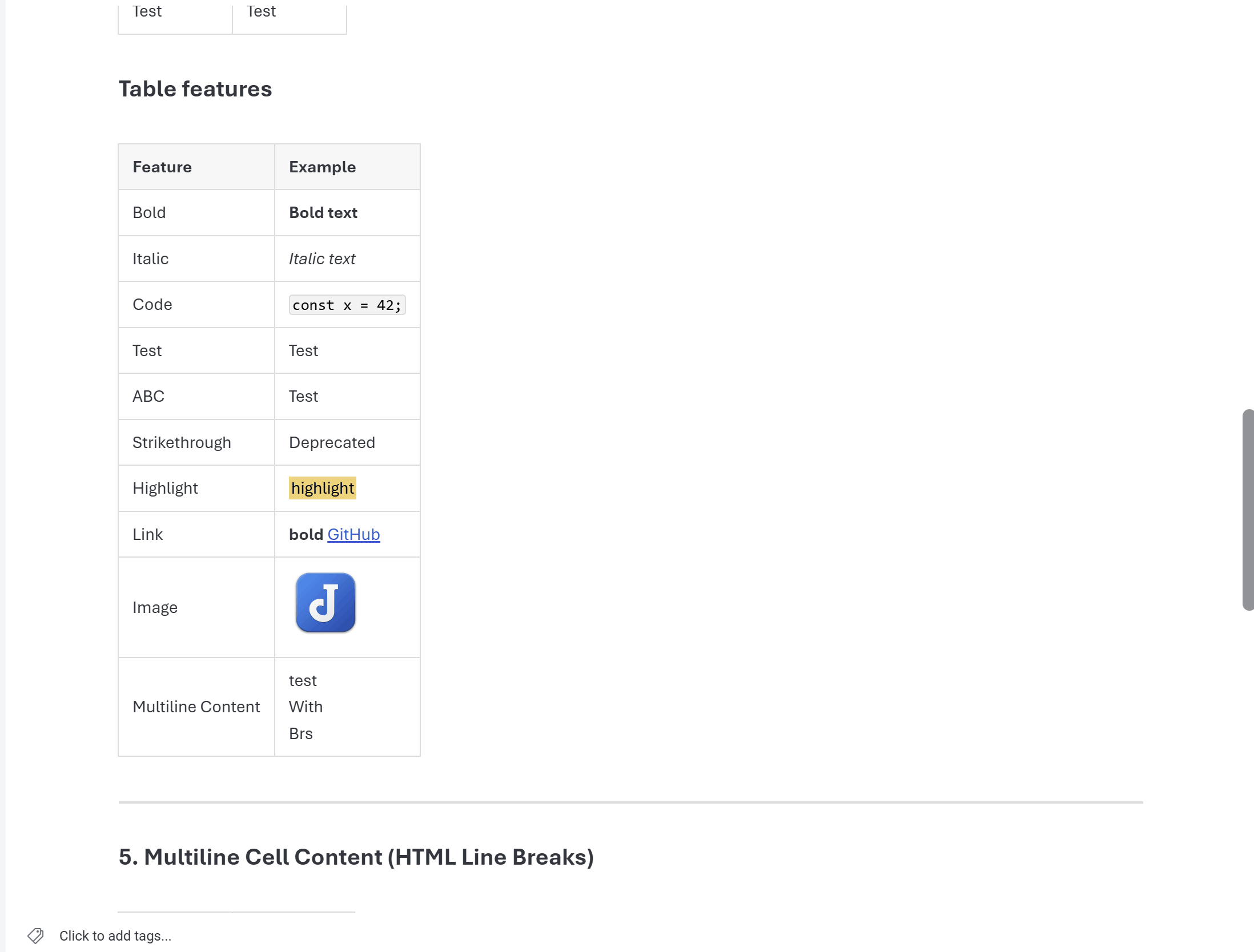Click the 'ABC' table cell
This screenshot has height=952, width=1254.
tap(148, 396)
